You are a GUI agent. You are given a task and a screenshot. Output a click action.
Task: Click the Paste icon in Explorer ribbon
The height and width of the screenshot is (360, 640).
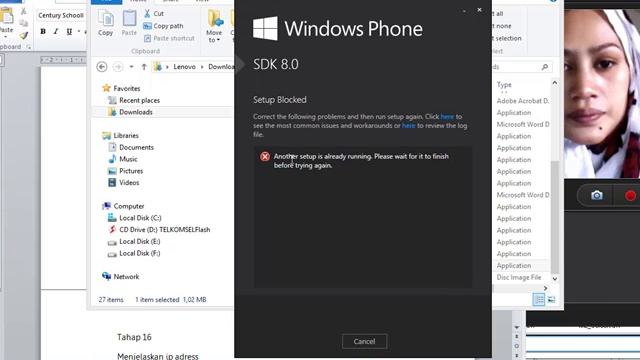pos(129,23)
